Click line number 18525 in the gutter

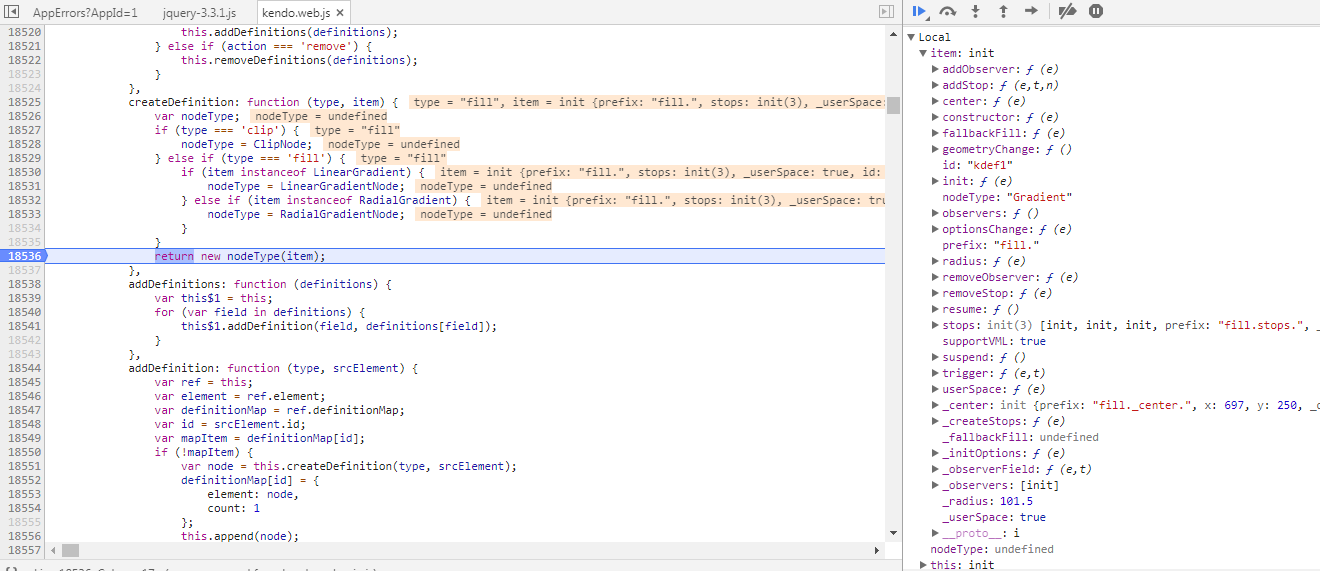[x=24, y=102]
